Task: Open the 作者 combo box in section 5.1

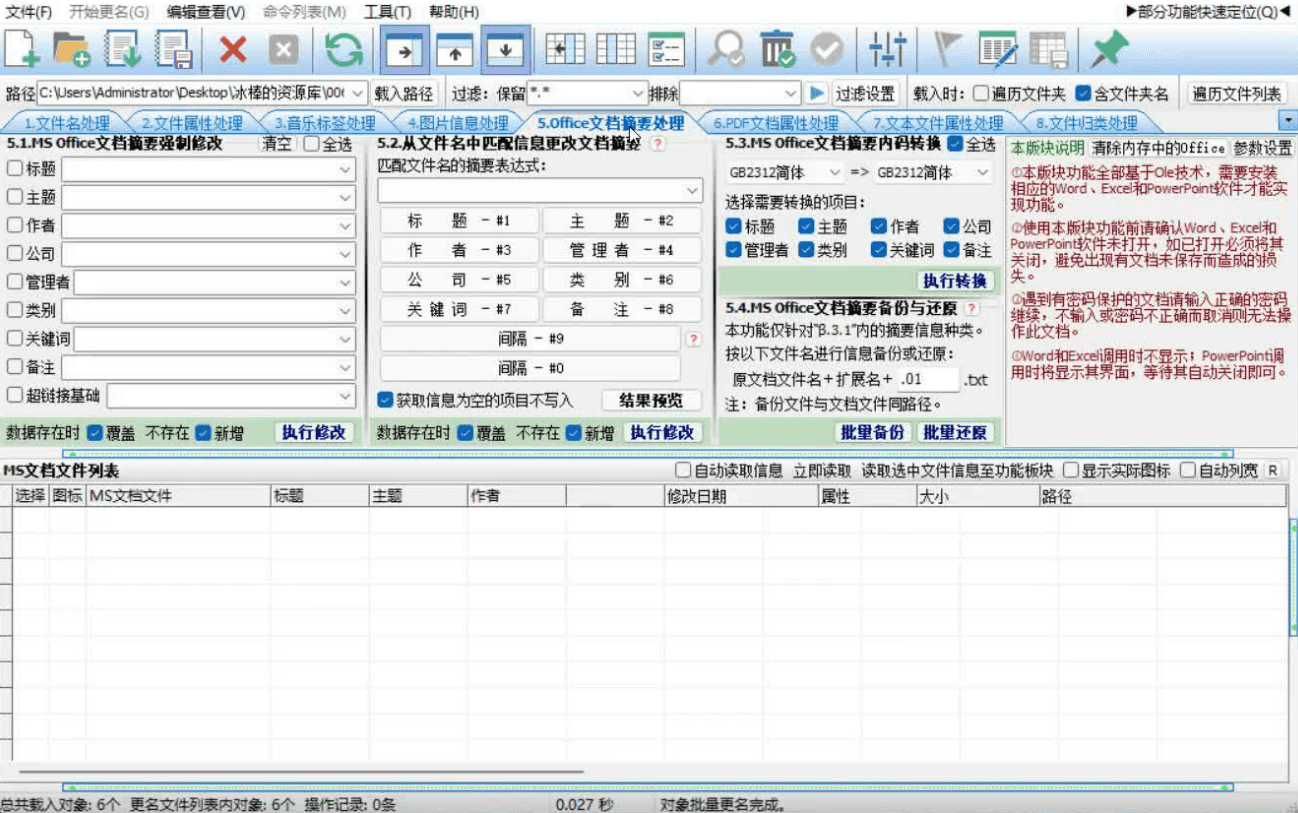Action: tap(345, 226)
